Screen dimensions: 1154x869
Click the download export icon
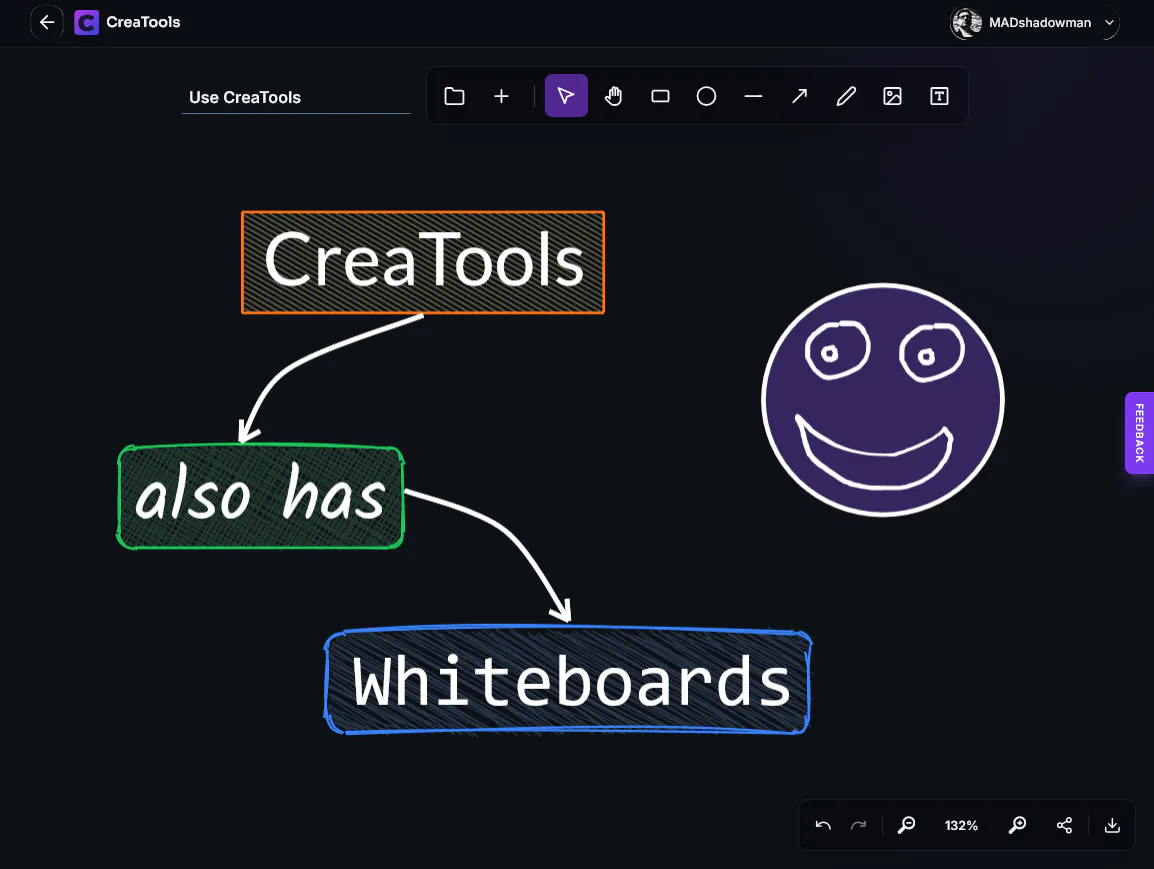coord(1112,825)
